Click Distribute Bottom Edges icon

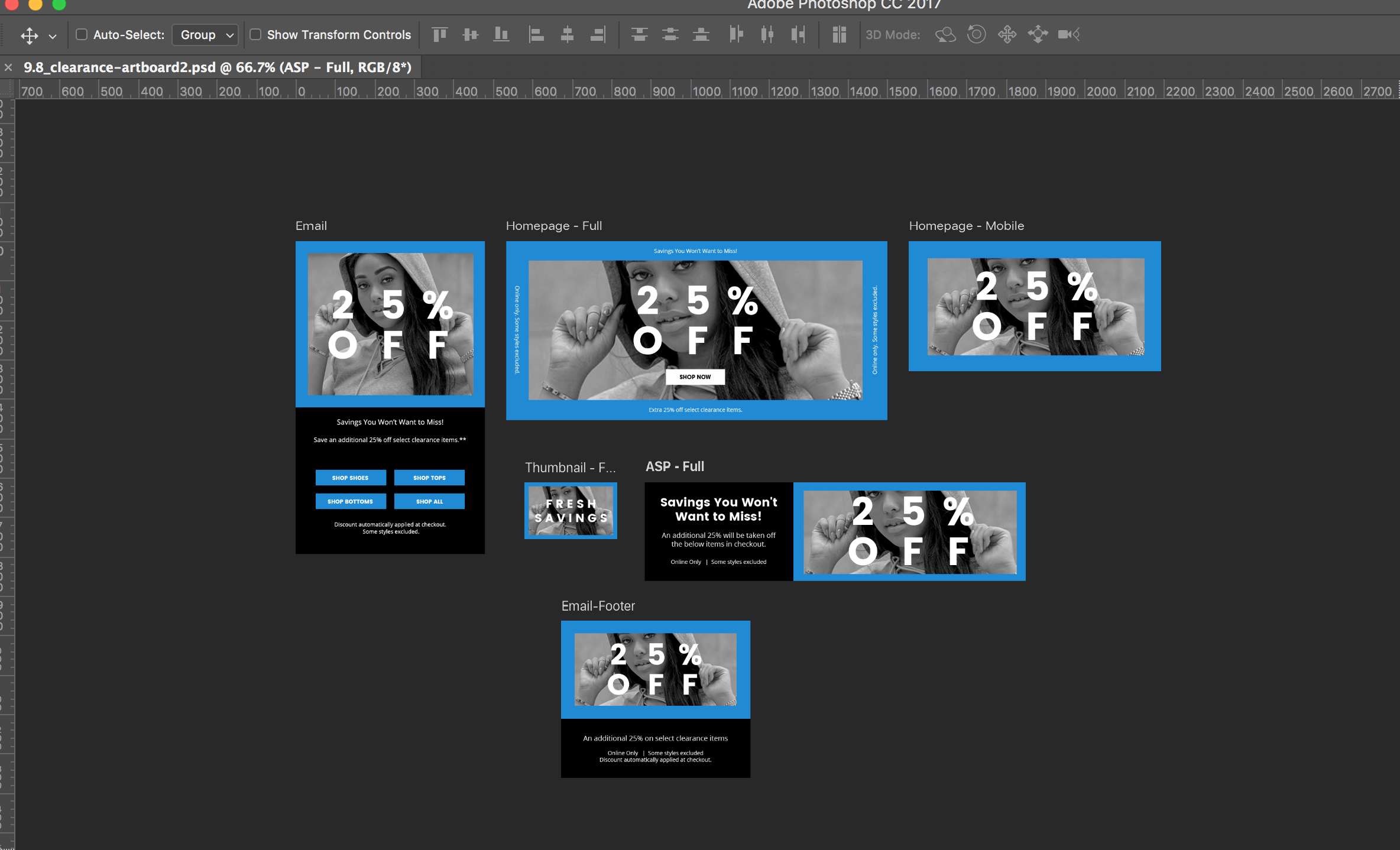(x=701, y=35)
